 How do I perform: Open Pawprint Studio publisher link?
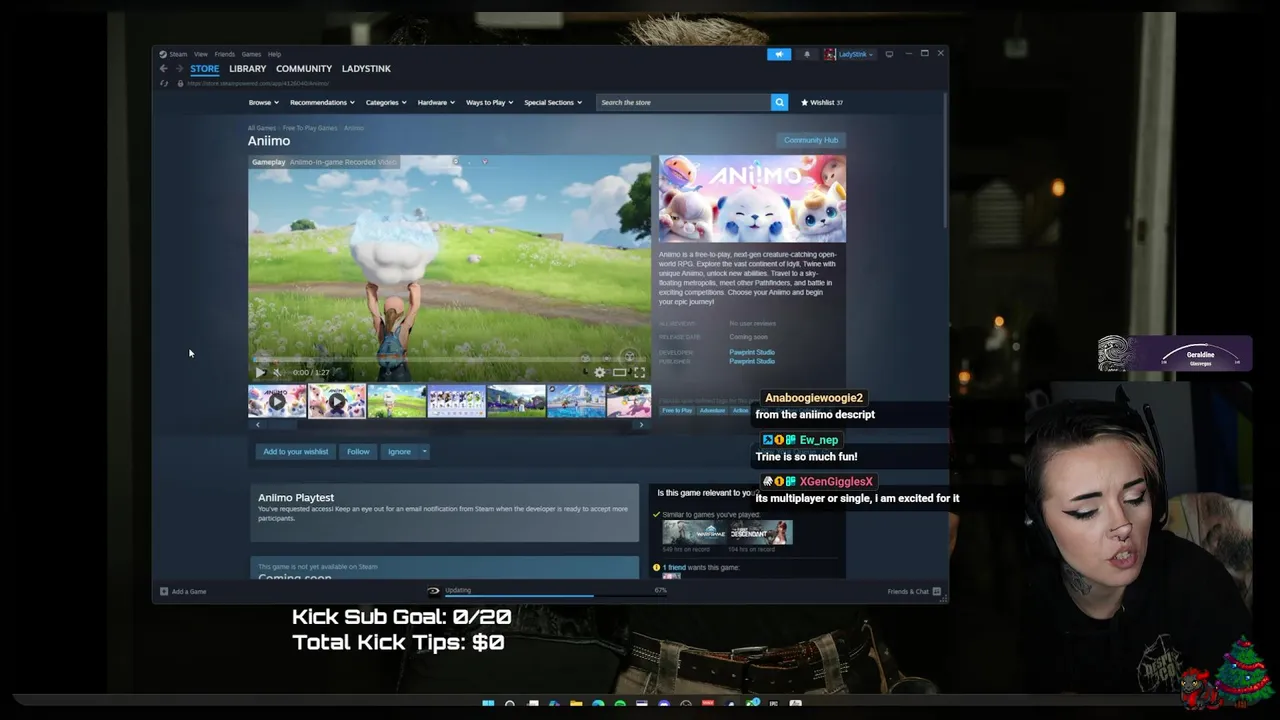pyautogui.click(x=752, y=361)
